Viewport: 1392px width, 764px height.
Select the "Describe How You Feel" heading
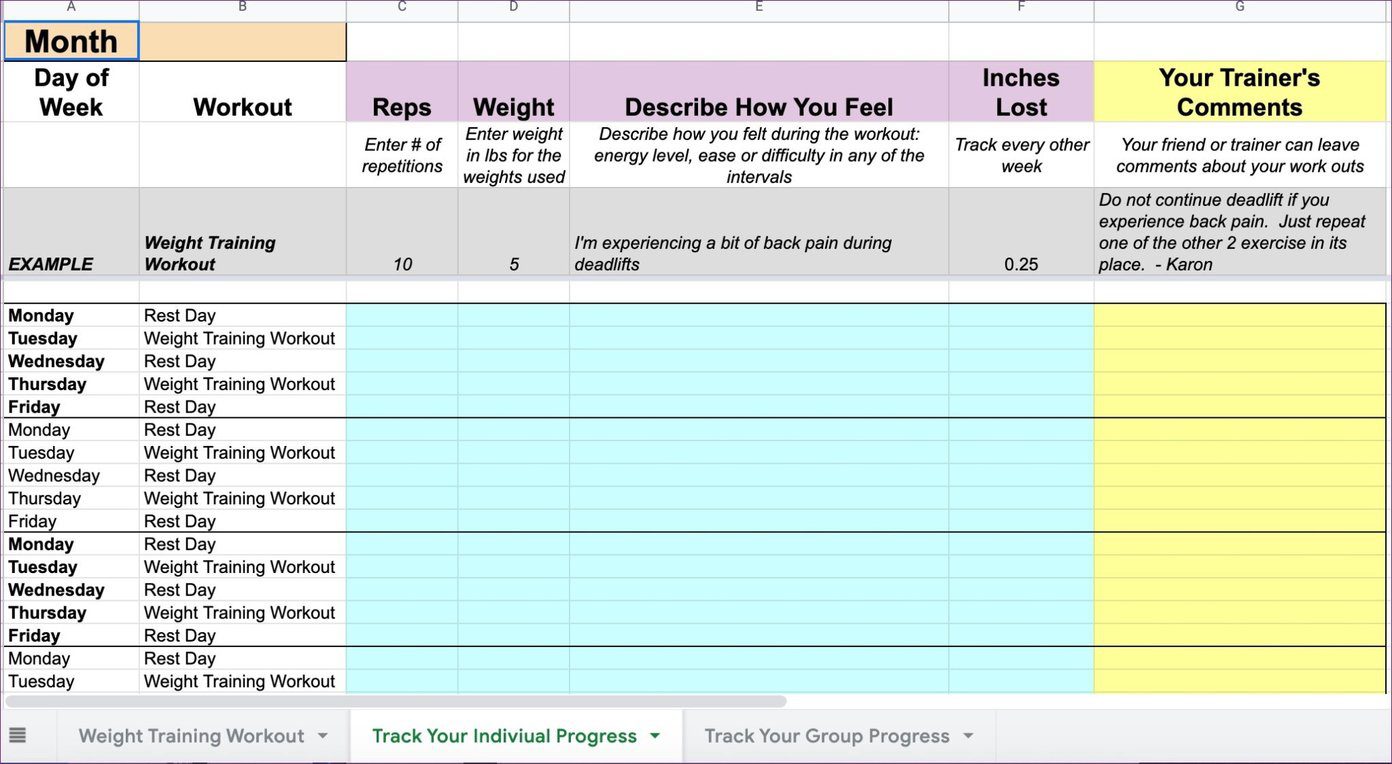coord(759,92)
